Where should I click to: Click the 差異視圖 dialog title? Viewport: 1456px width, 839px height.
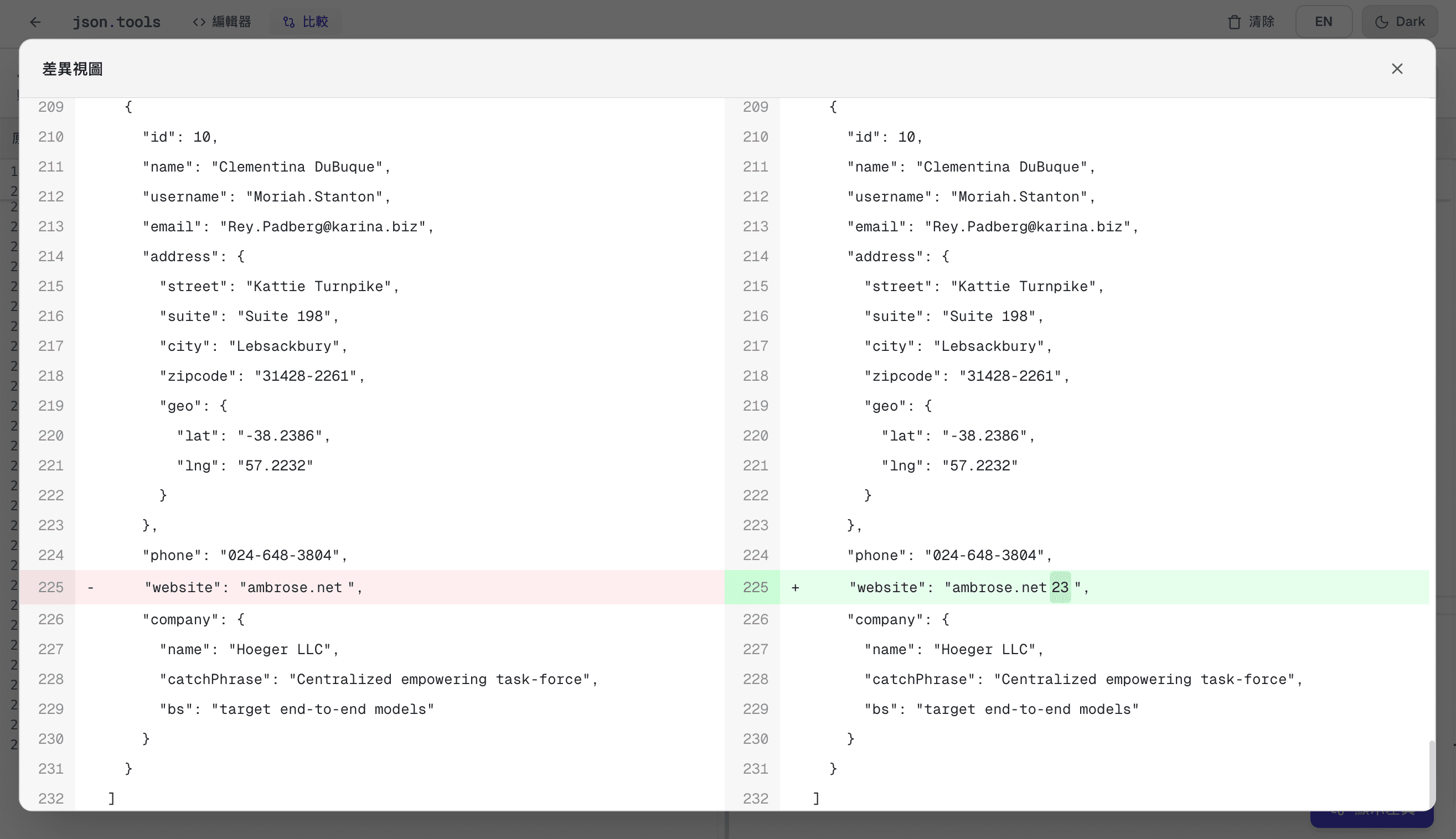click(x=73, y=69)
